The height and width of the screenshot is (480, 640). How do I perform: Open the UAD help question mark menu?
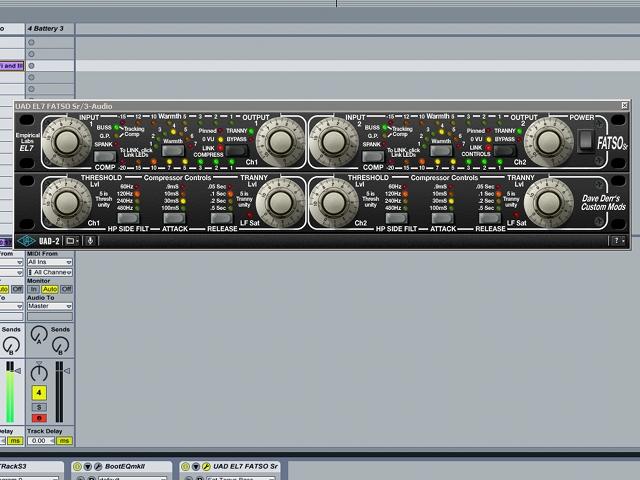point(618,241)
